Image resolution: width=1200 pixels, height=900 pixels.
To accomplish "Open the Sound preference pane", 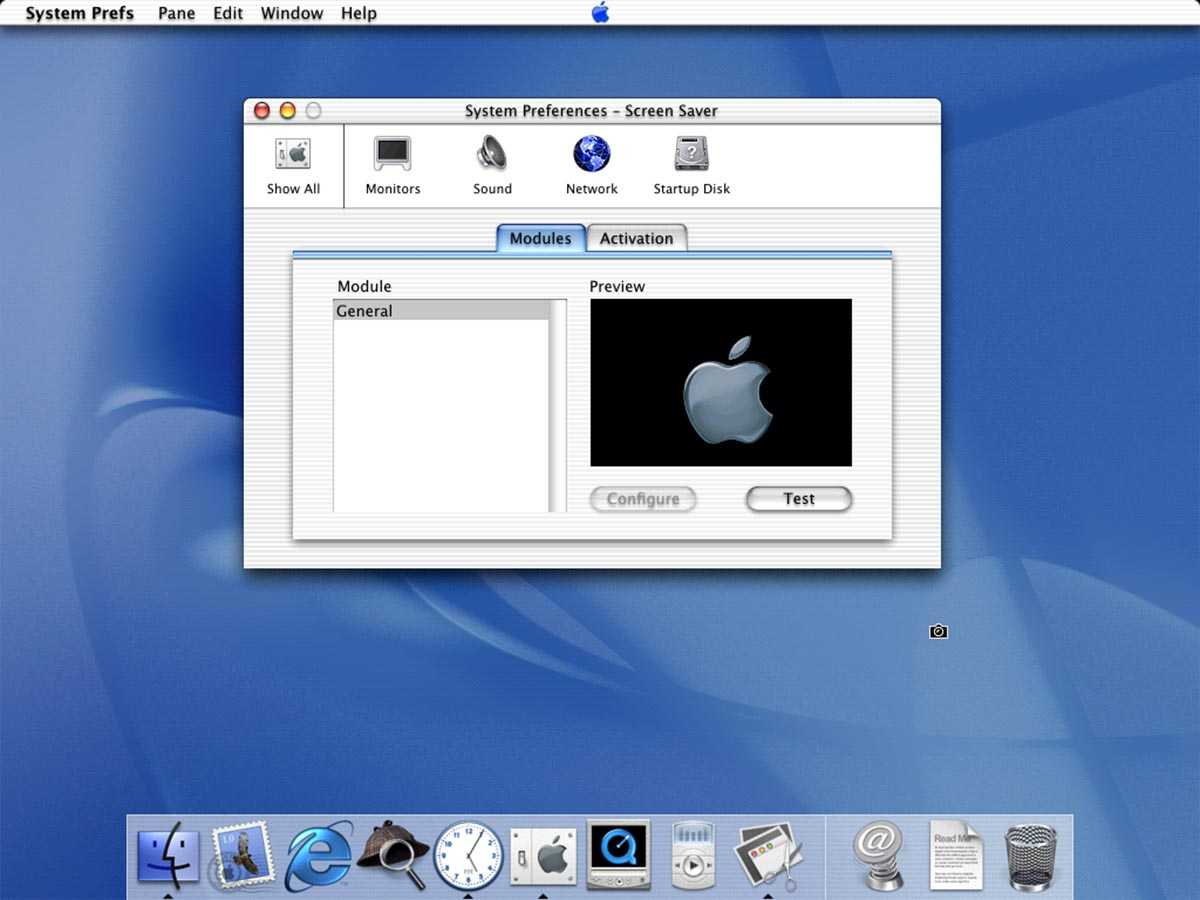I will (x=492, y=166).
